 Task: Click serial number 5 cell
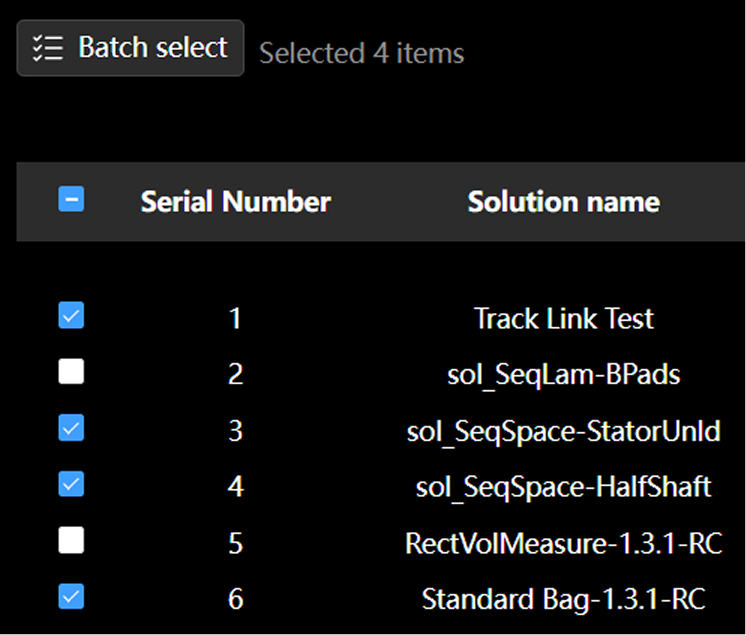coord(235,544)
